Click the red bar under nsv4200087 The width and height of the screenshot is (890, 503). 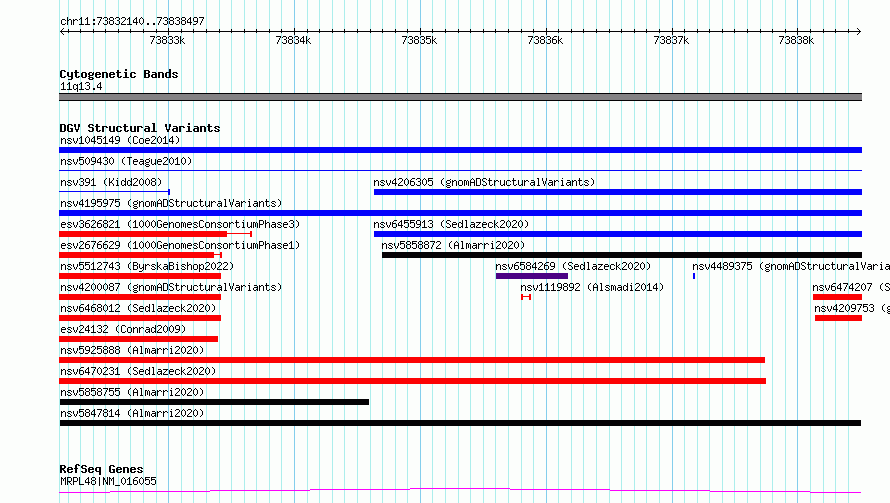click(x=140, y=297)
